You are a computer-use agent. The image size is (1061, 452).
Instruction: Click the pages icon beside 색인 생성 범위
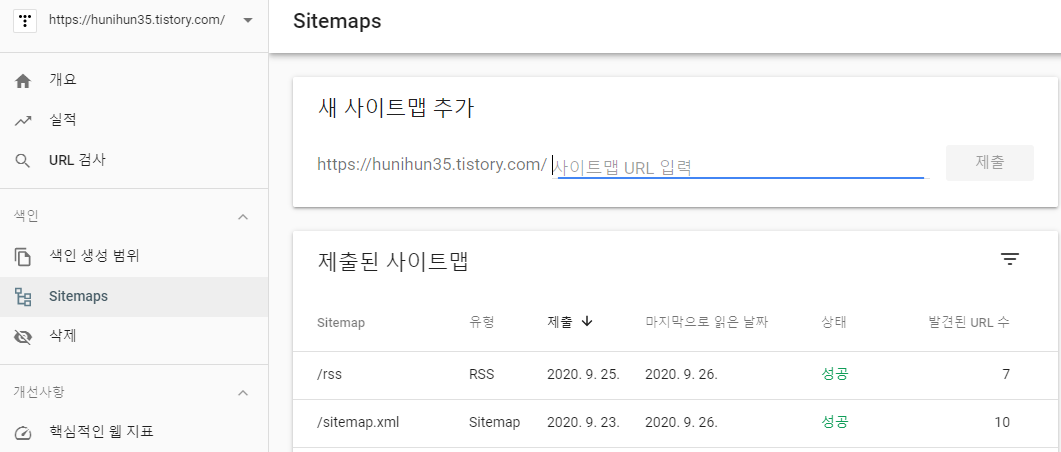pos(23,256)
